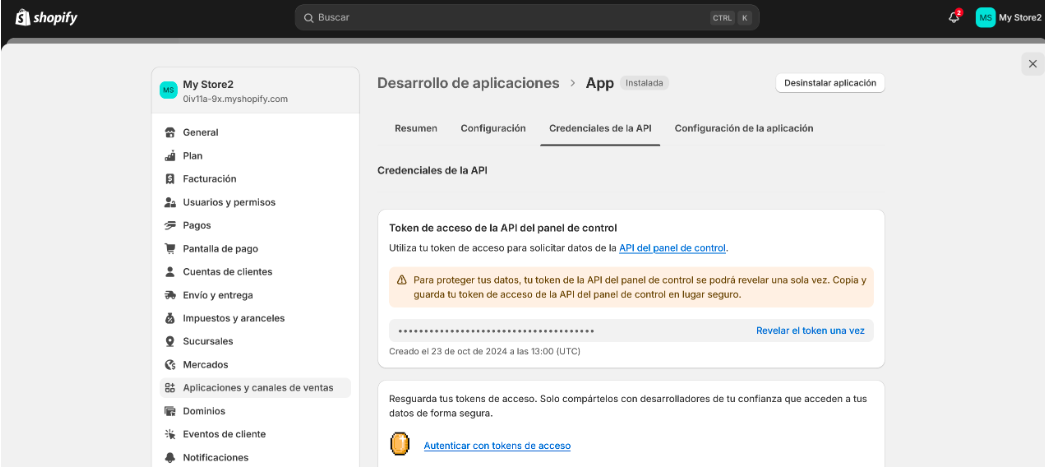Viewport: 1045px width, 468px height.
Task: Open the API del panel de control link
Action: pos(672,248)
